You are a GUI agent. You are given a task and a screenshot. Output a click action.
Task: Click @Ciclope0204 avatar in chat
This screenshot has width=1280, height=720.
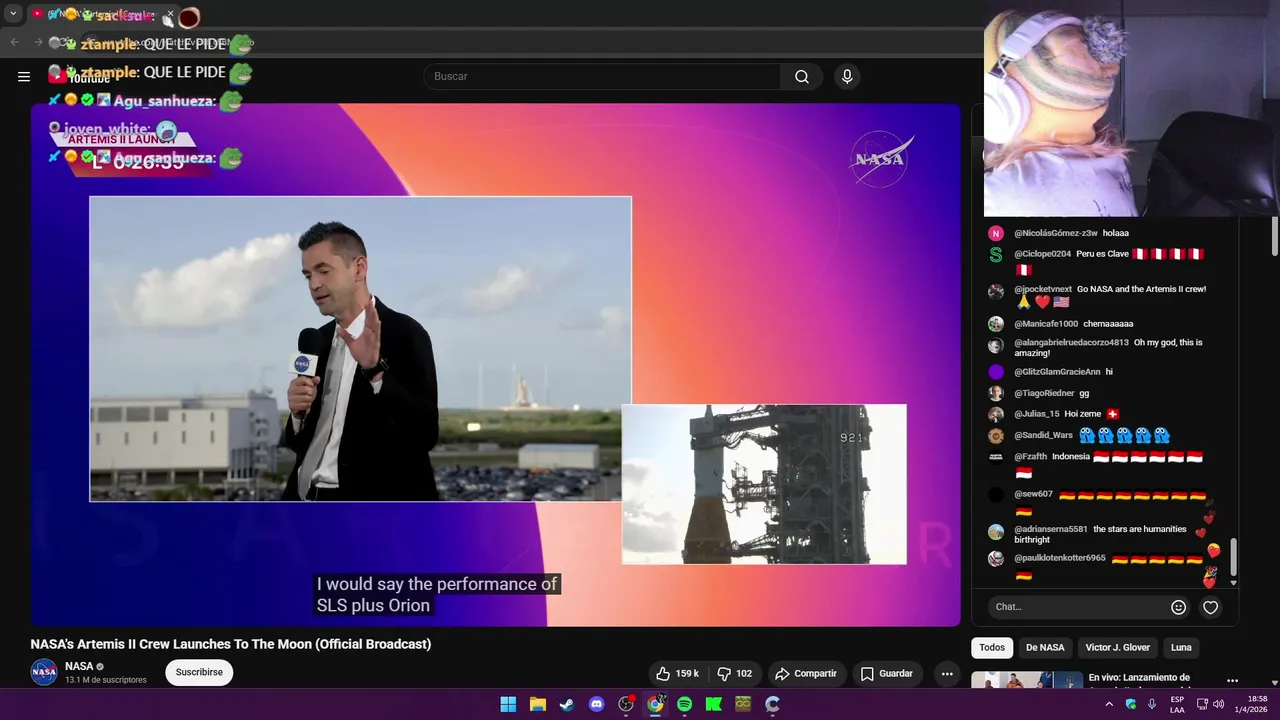point(996,254)
